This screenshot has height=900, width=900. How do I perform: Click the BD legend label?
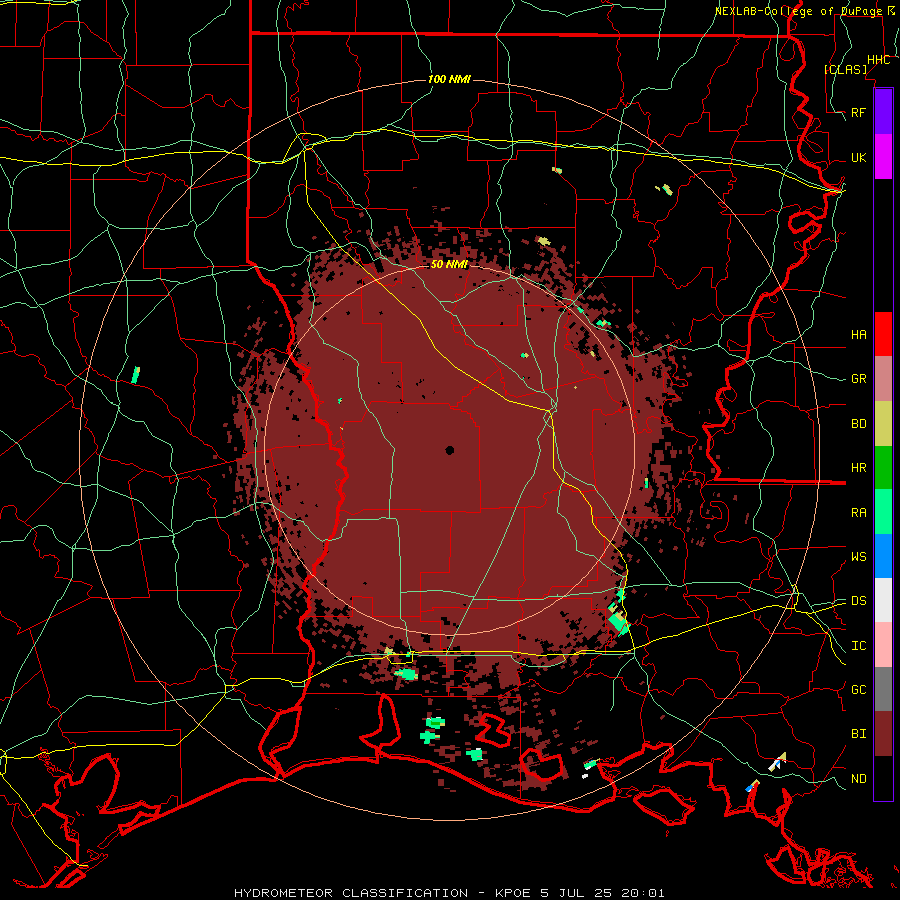click(x=858, y=424)
